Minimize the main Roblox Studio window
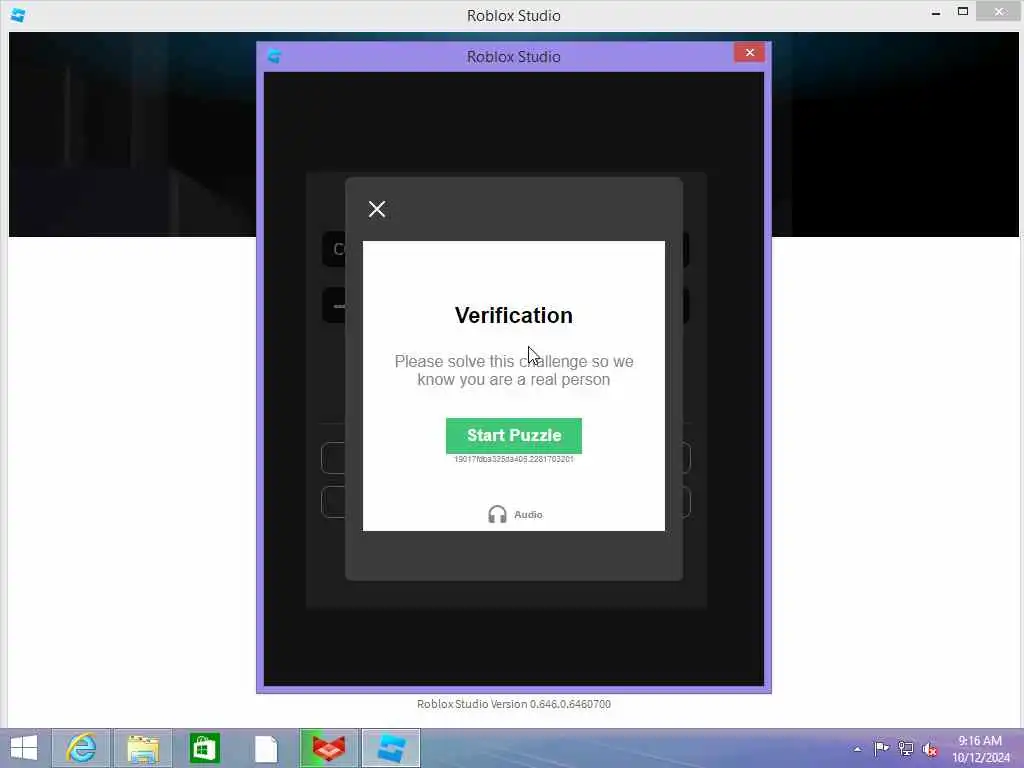 [935, 12]
